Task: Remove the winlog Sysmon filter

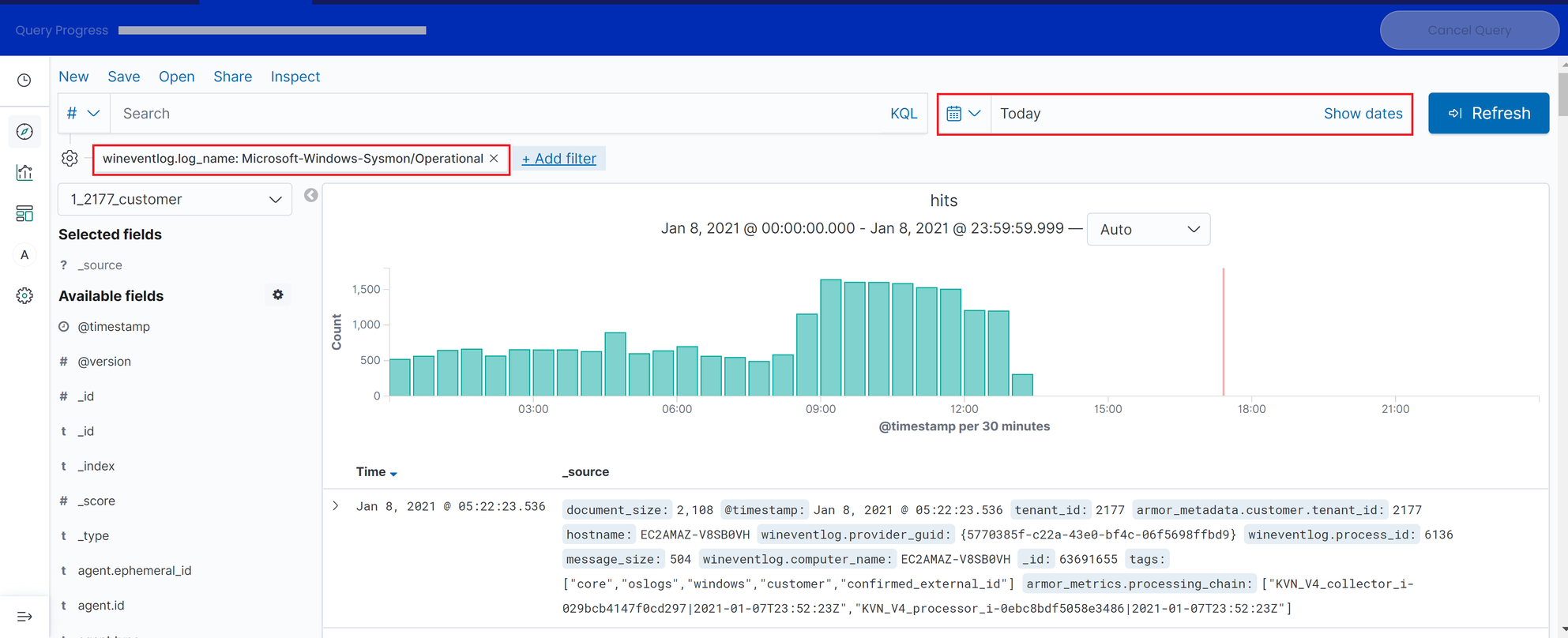Action: [x=494, y=159]
